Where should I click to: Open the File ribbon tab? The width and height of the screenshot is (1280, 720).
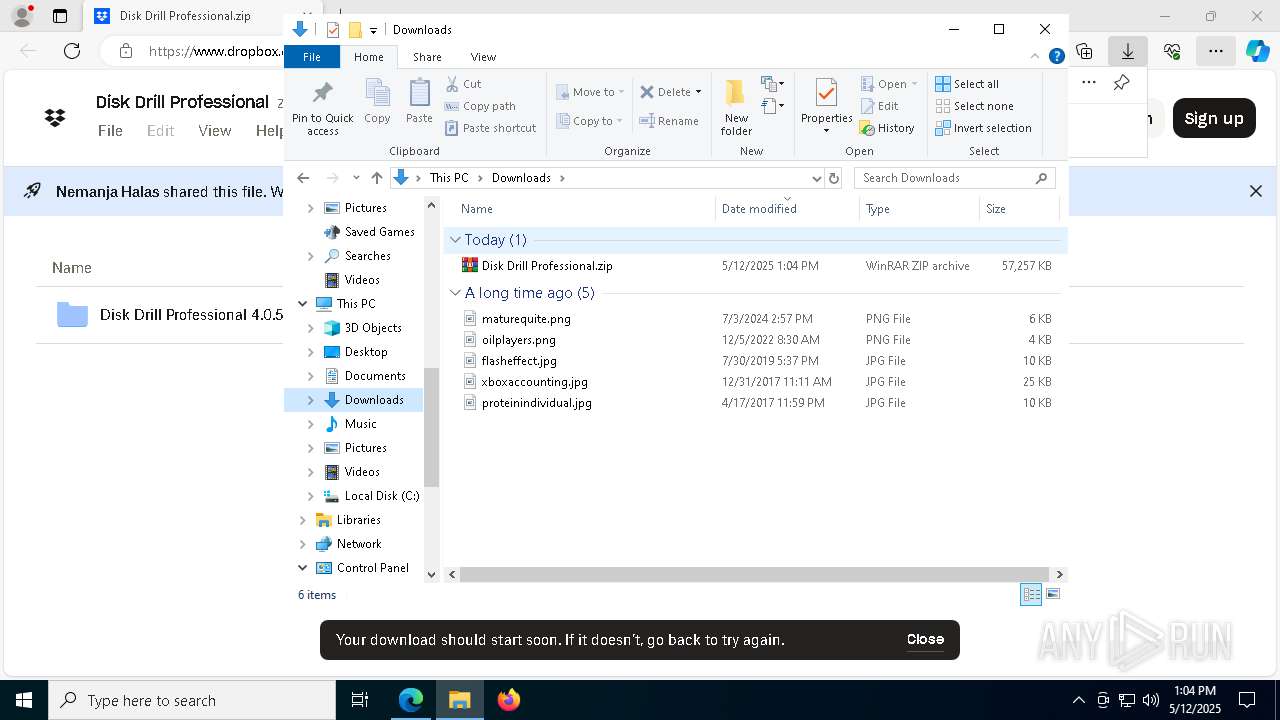[312, 57]
